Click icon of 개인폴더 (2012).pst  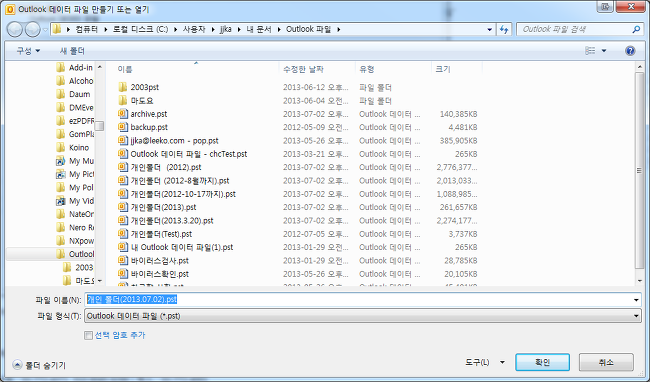pos(123,167)
